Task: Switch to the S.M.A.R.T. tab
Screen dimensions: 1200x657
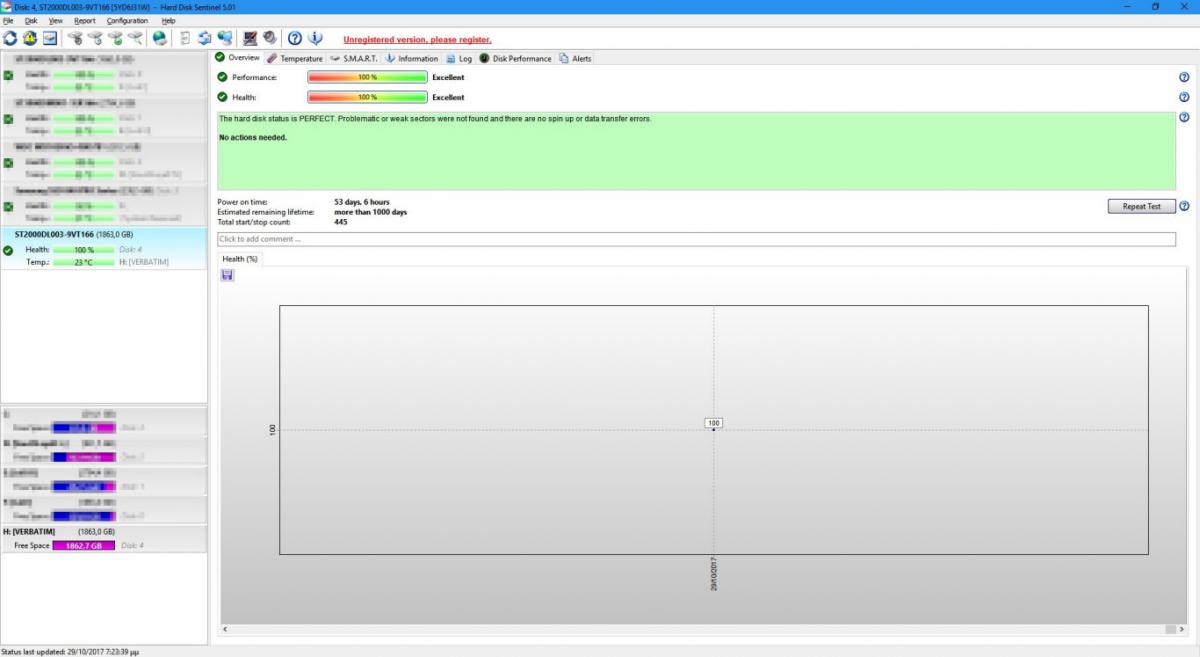Action: pos(354,58)
